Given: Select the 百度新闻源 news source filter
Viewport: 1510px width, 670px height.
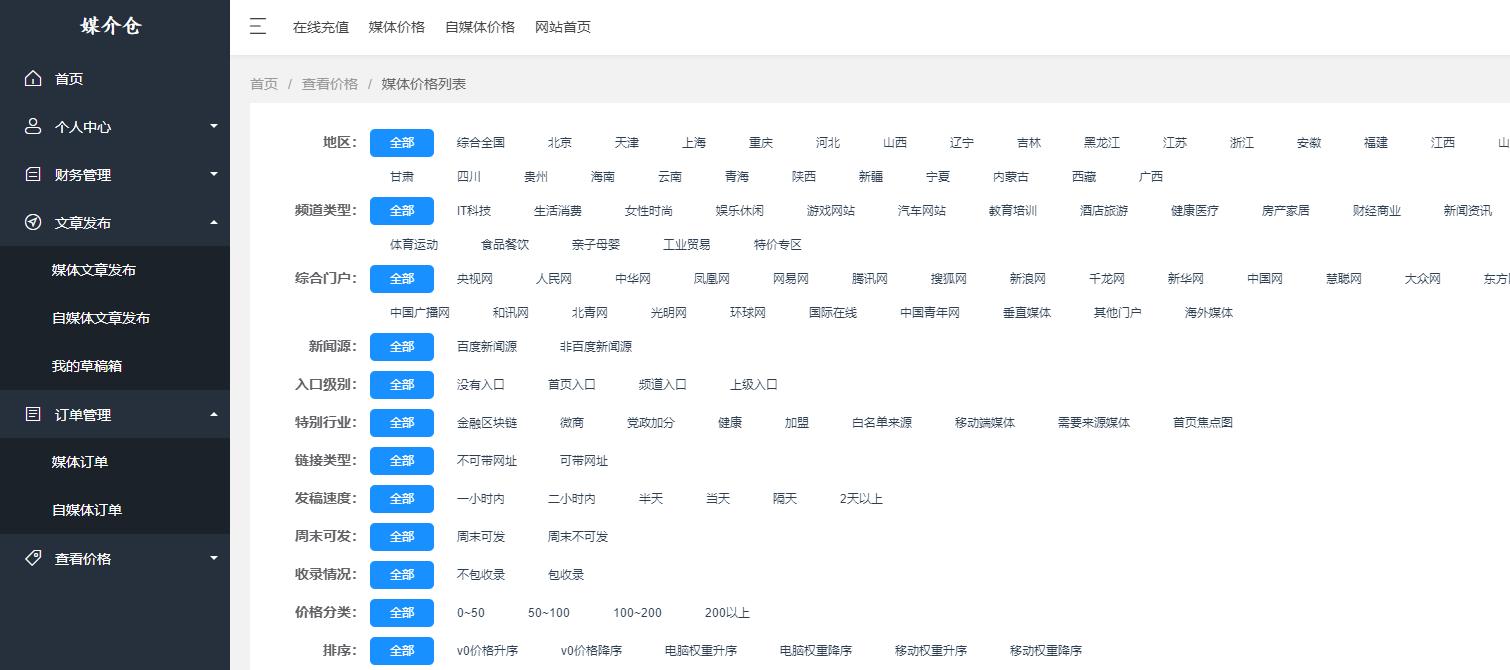Looking at the screenshot, I should 489,346.
